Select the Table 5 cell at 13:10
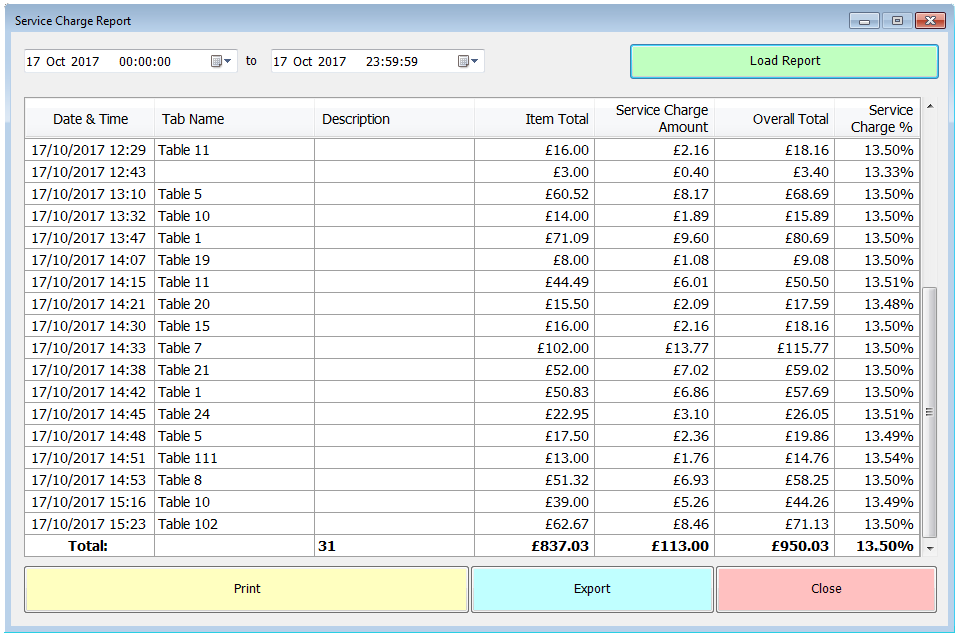Screen dimensions: 959x636 click(234, 194)
